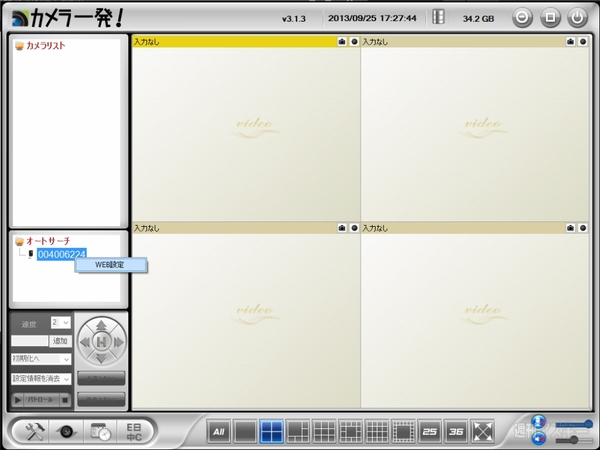600x450 pixels.
Task: Click the upper dark button under the PTZ pad
Action: click(x=101, y=378)
